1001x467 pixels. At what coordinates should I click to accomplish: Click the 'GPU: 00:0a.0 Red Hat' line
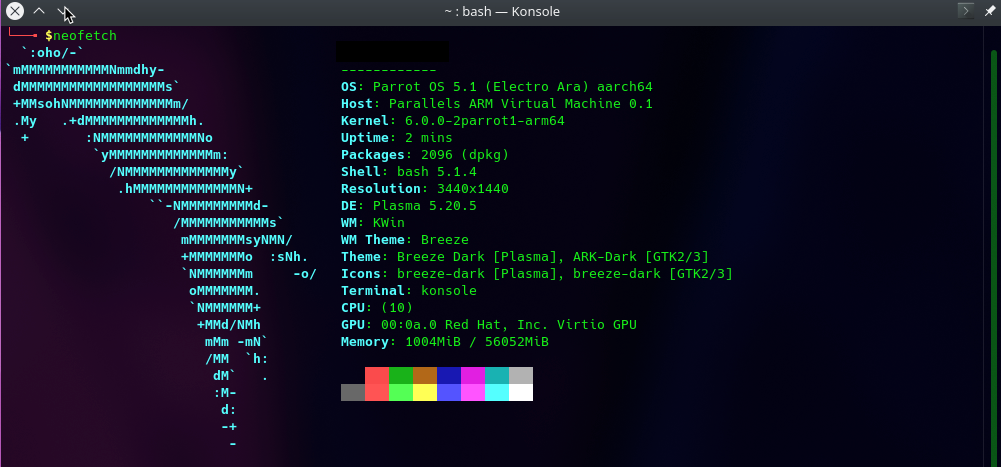click(488, 325)
